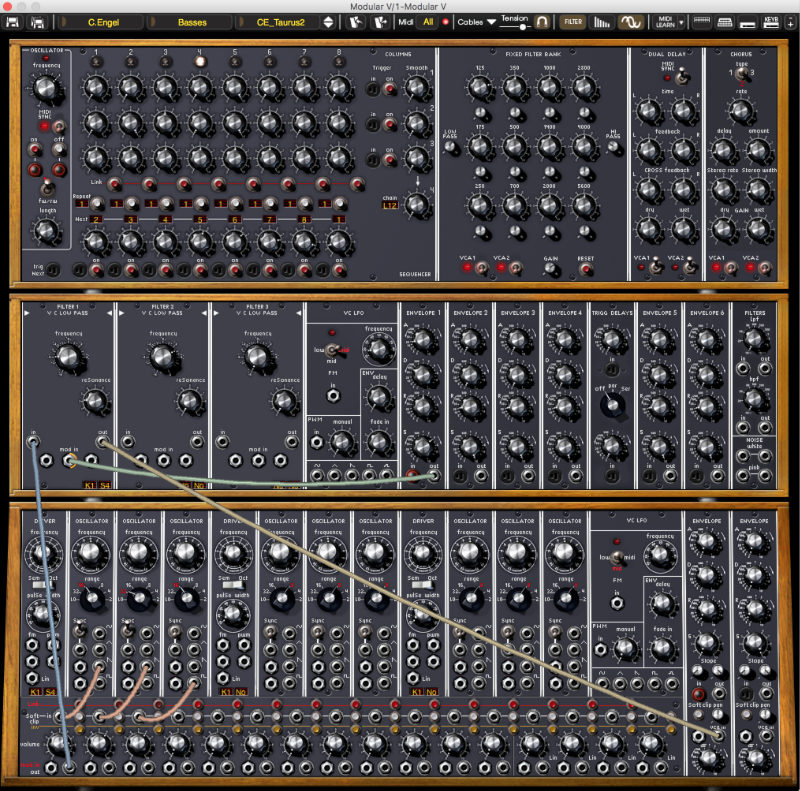Click the MIDI activity red indicator
Viewport: 800px width, 791px height.
click(445, 22)
